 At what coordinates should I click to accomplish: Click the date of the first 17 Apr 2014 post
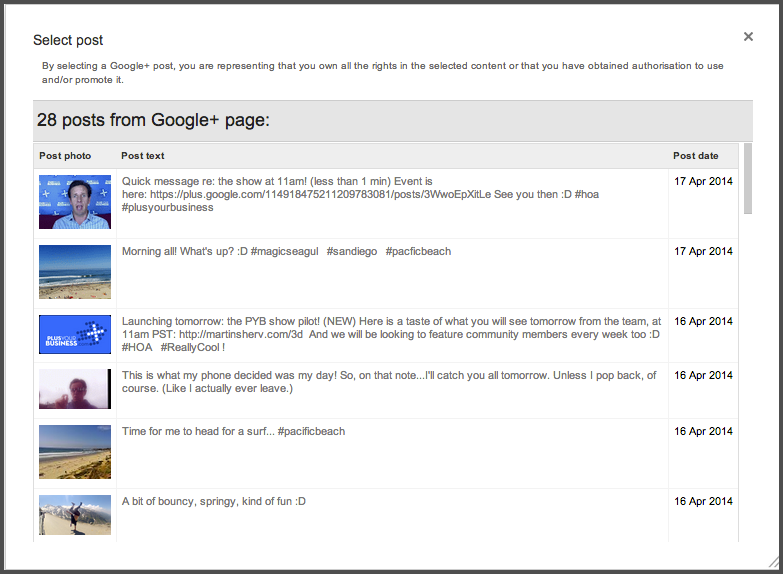coord(703,181)
